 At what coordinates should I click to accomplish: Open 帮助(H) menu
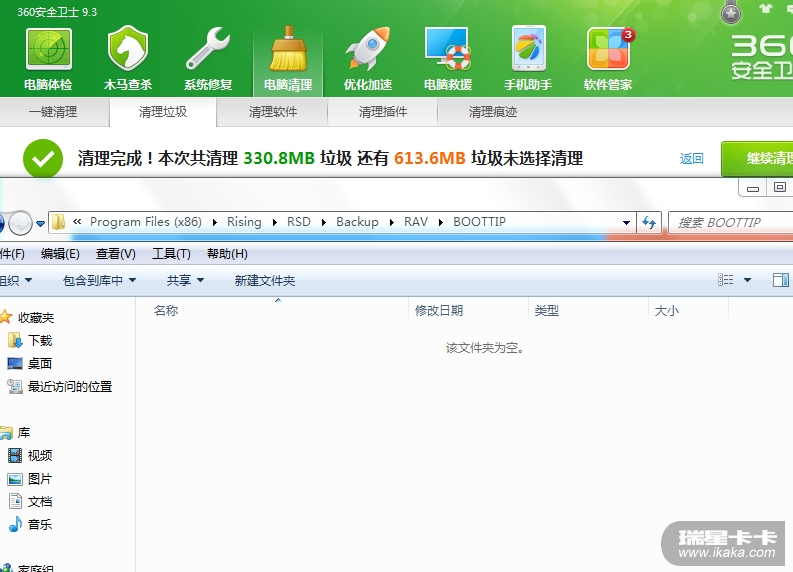click(227, 254)
